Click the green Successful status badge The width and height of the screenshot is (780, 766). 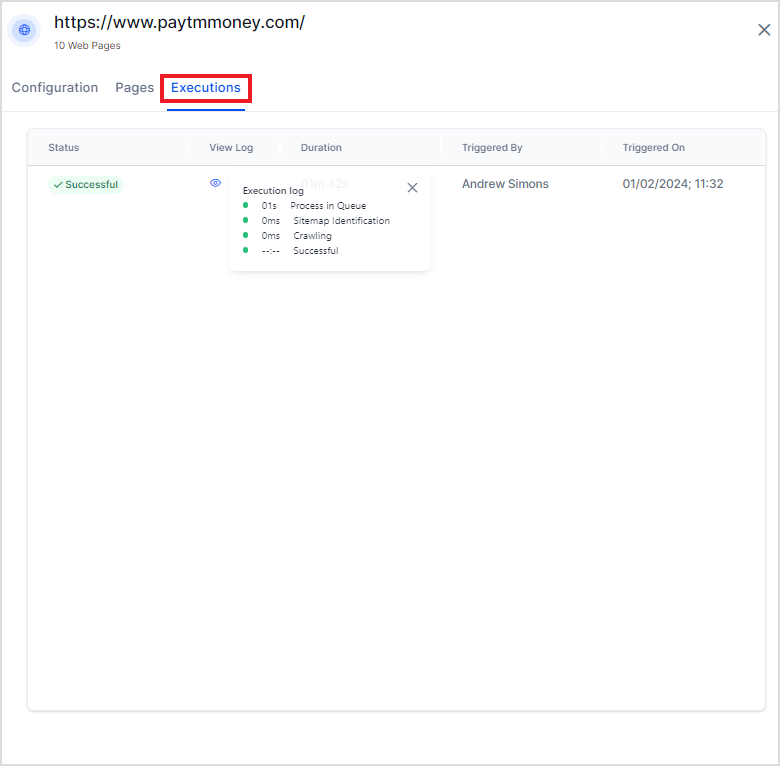tap(85, 185)
